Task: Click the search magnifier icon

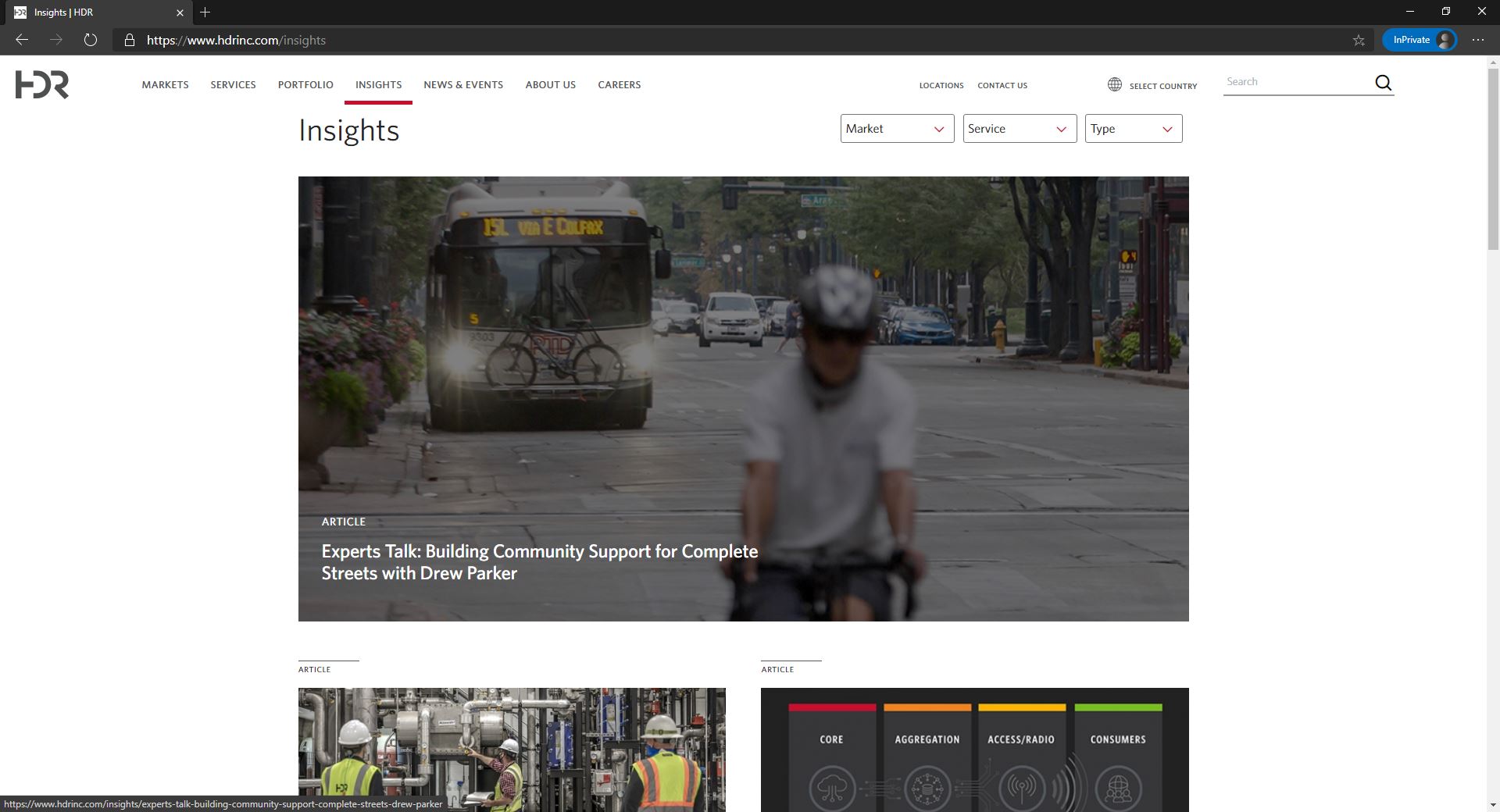Action: pos(1383,83)
